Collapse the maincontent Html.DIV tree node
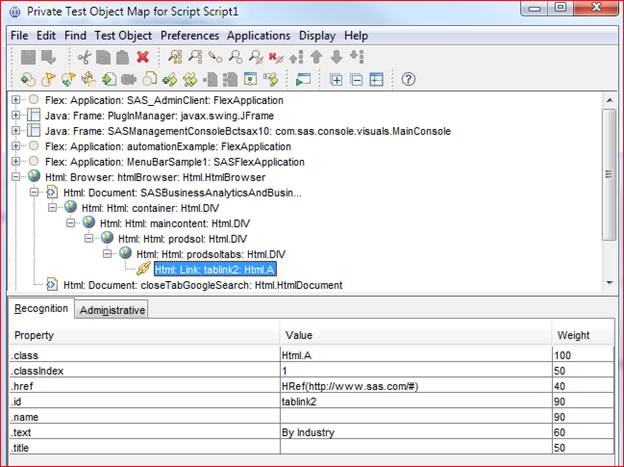624x467 pixels. (71, 223)
